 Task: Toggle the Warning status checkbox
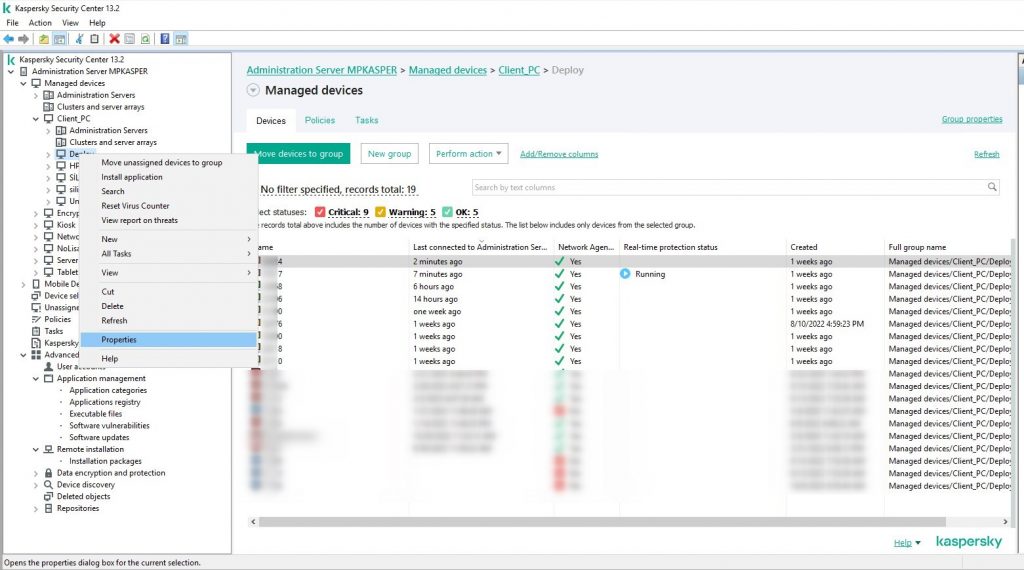coord(380,212)
